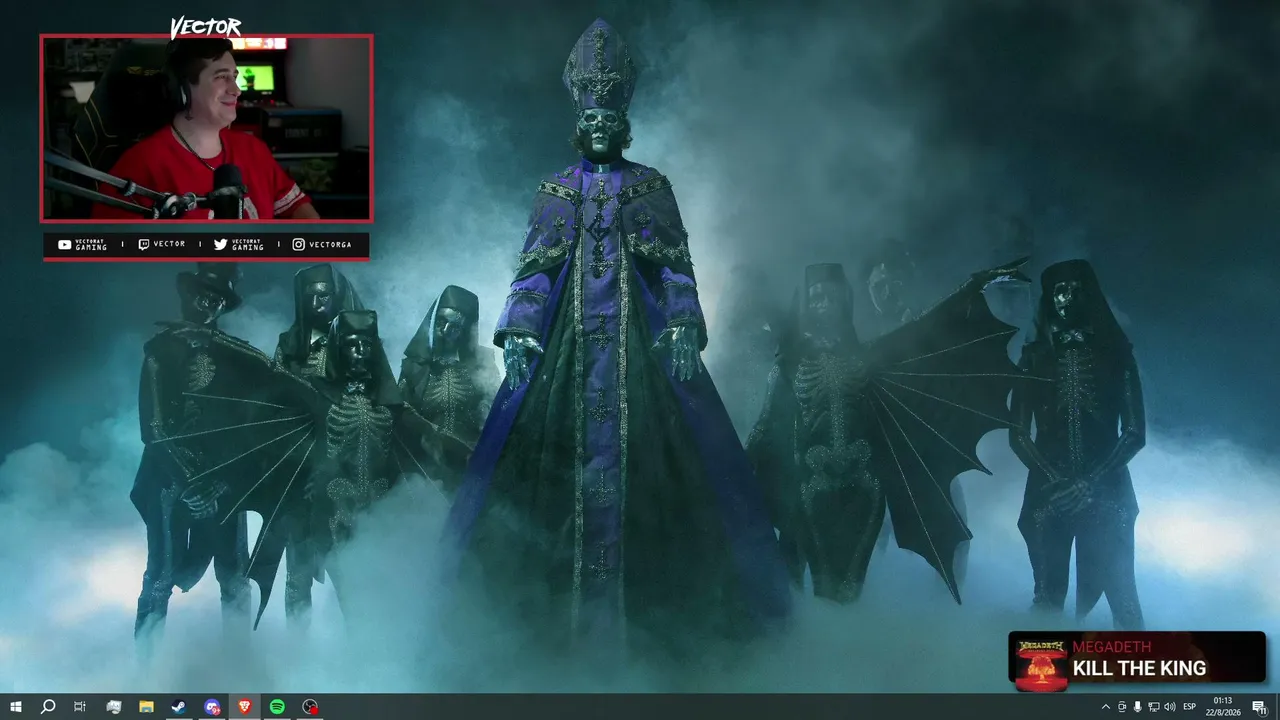
Task: Open the taskbar app left of File Explorer
Action: [x=113, y=707]
